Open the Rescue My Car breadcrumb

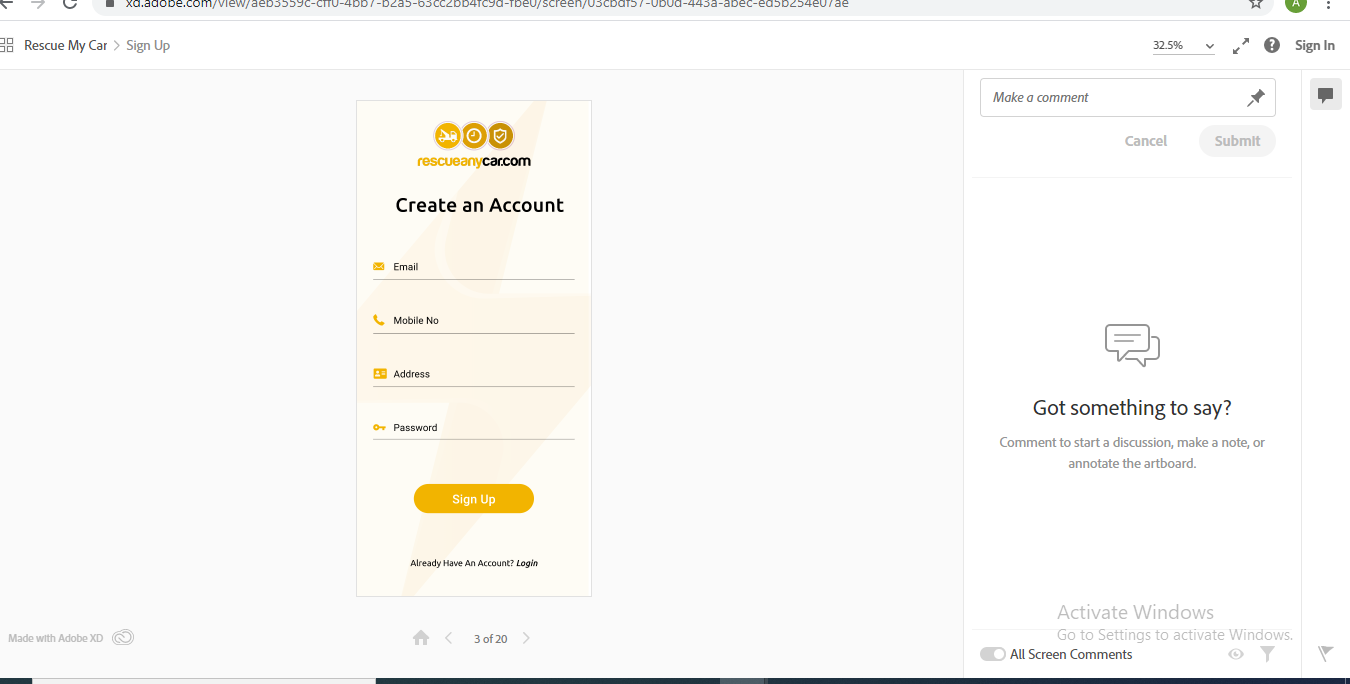[x=66, y=45]
